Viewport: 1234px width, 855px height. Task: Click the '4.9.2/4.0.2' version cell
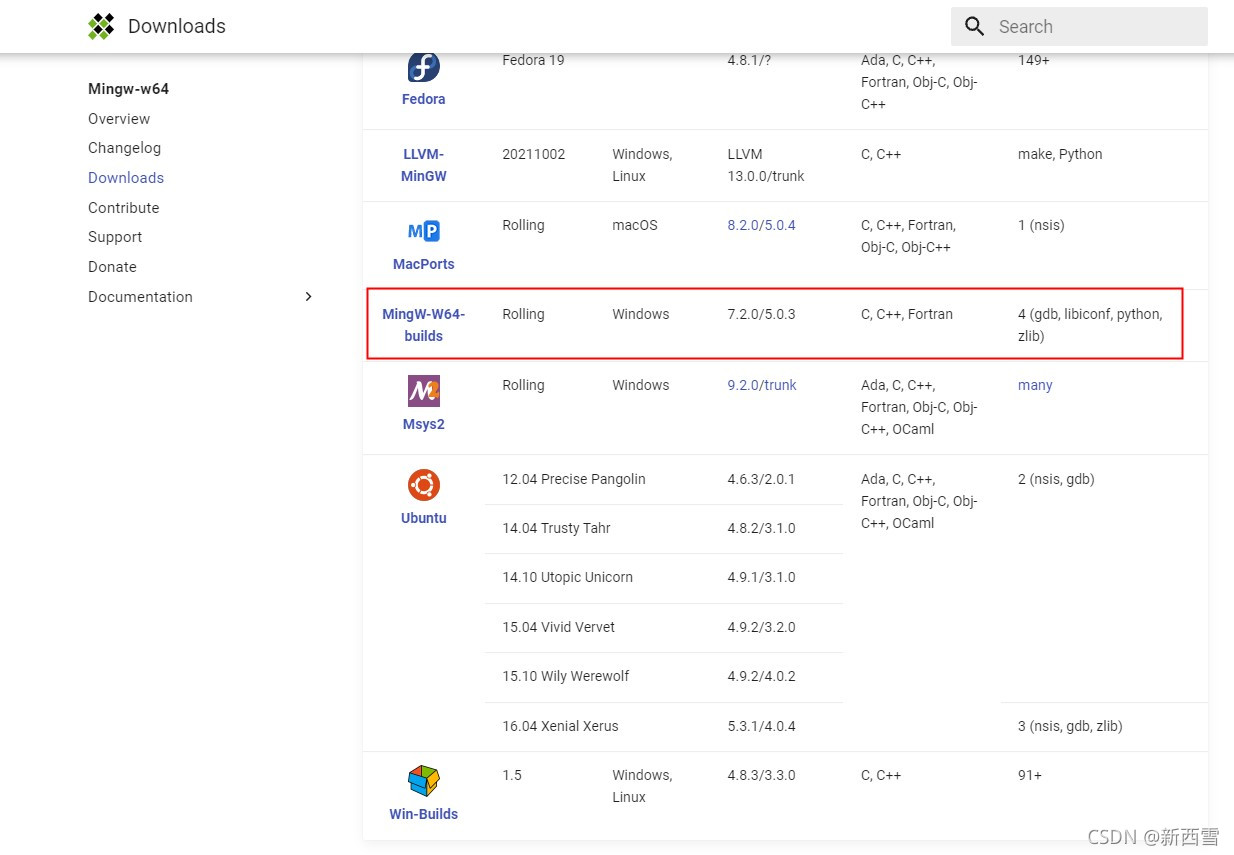[x=762, y=676]
